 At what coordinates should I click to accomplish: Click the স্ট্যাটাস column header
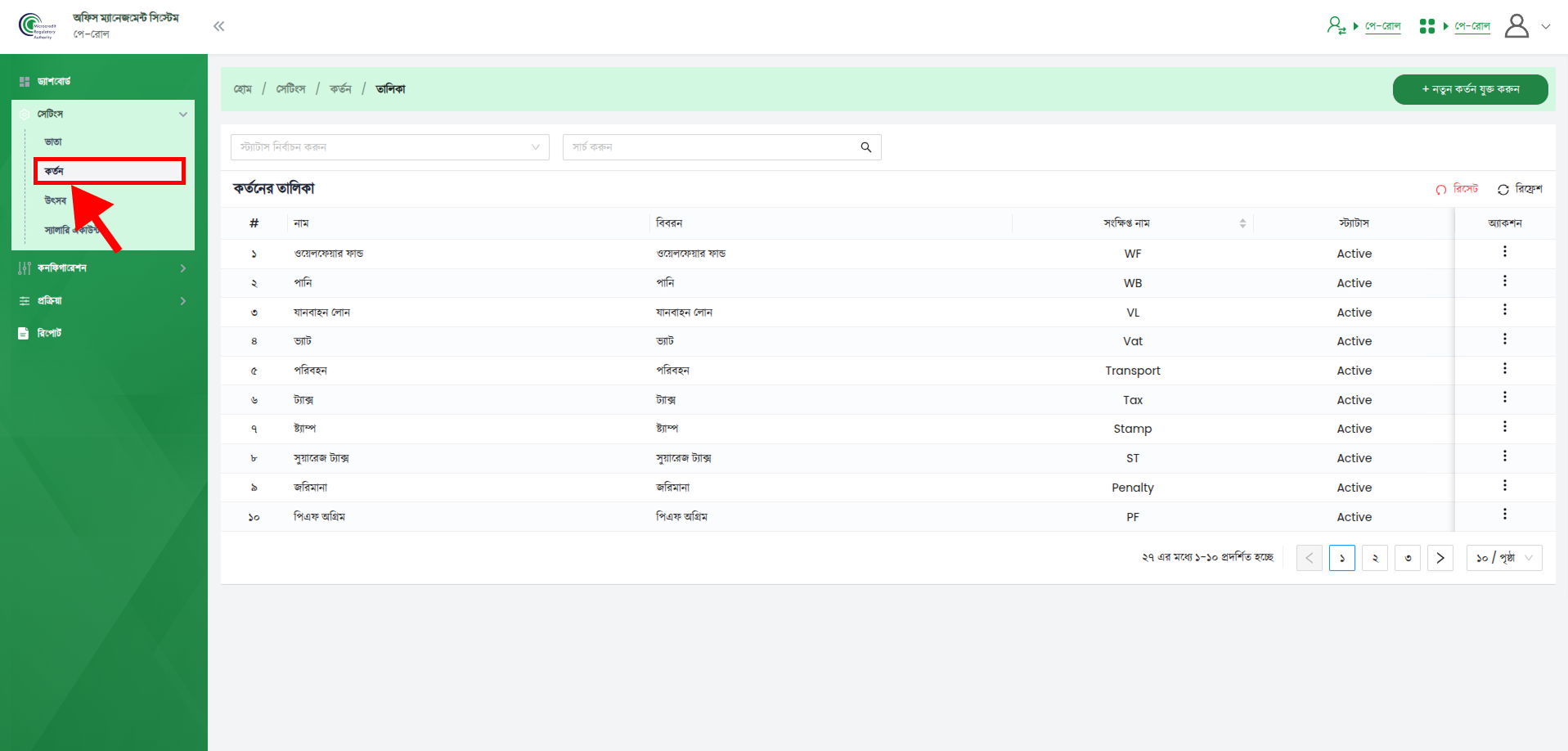click(x=1354, y=223)
